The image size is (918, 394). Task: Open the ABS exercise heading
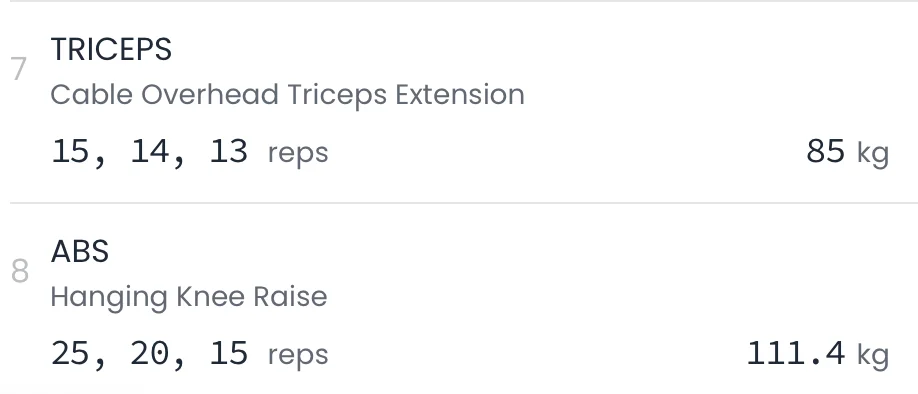pos(80,252)
